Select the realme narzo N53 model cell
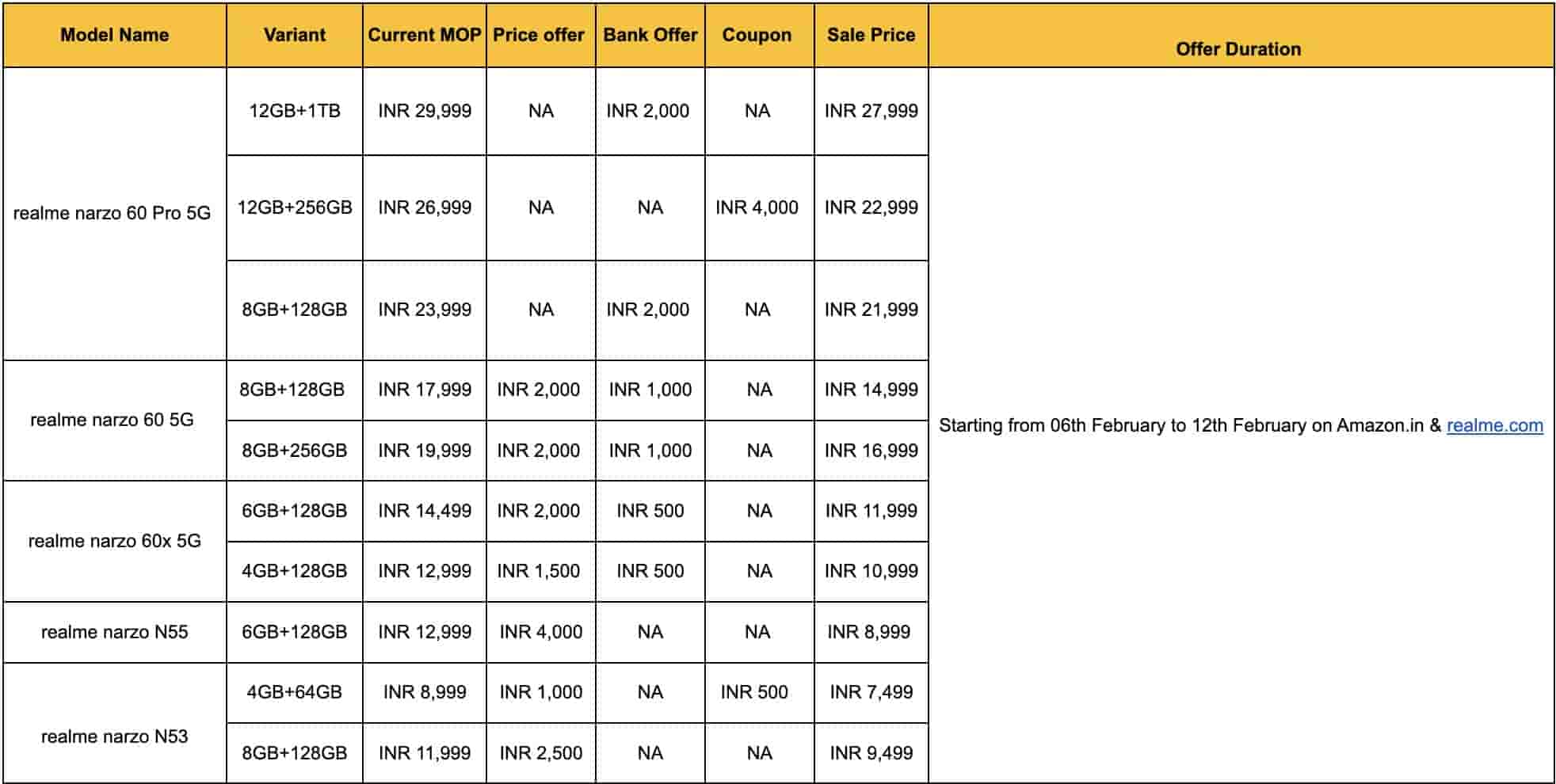The image size is (1556, 784). (115, 736)
